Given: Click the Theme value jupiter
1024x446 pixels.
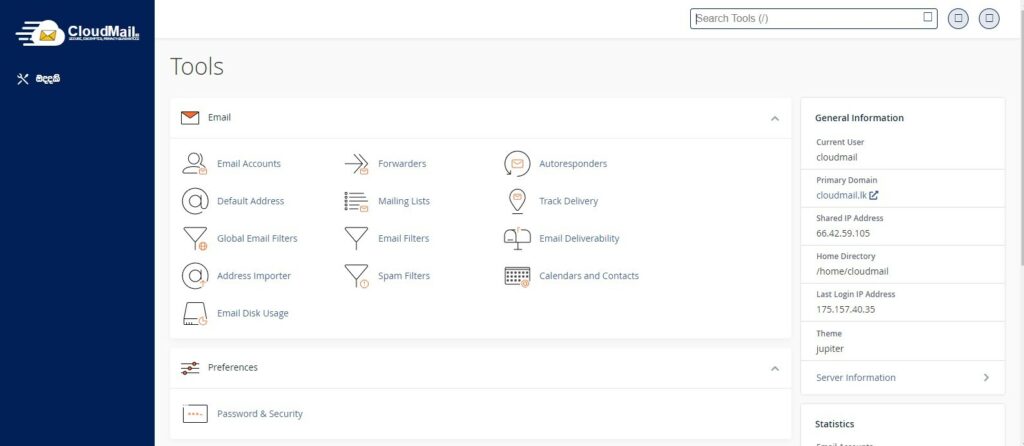Looking at the screenshot, I should pos(830,349).
